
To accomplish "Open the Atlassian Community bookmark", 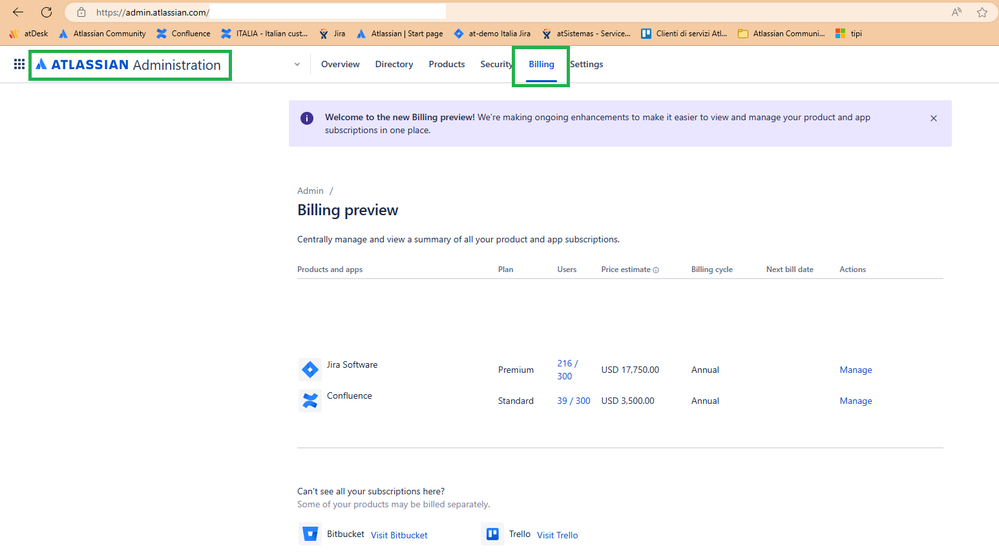I will [x=102, y=34].
